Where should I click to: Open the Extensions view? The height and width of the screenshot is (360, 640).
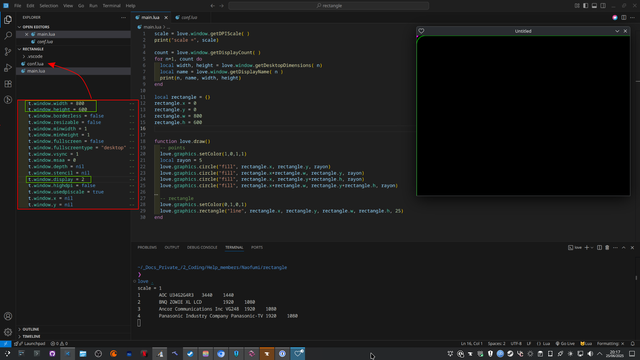pos(8,84)
